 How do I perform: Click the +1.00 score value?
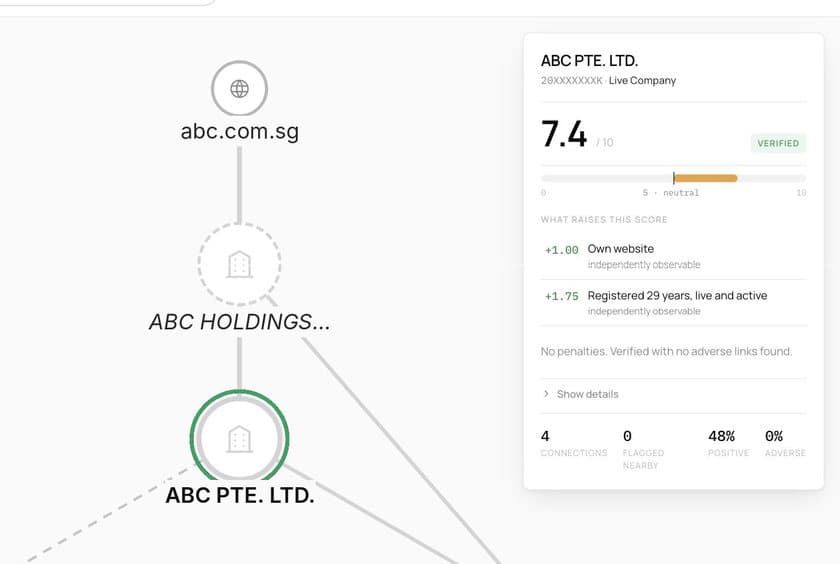click(561, 250)
